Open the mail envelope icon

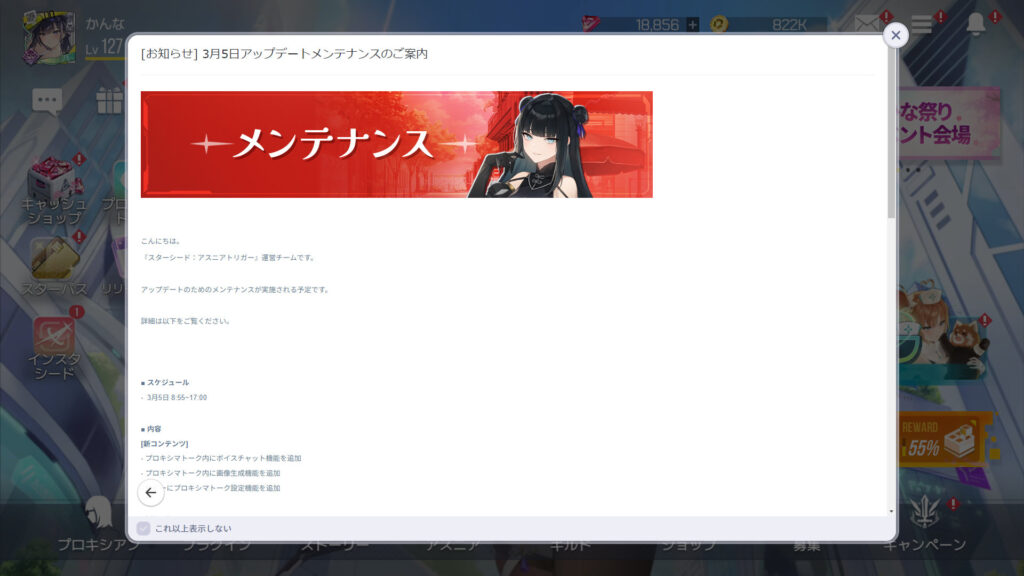click(866, 24)
